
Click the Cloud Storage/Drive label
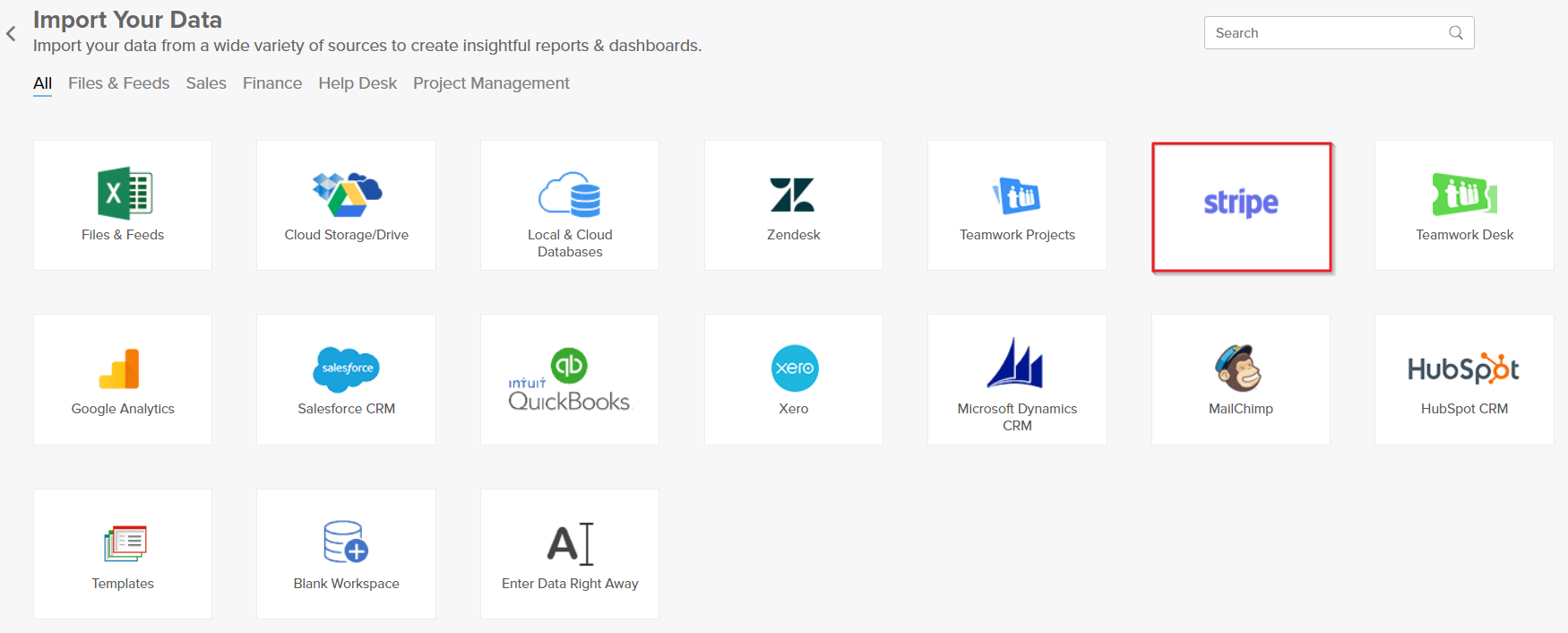click(x=347, y=235)
